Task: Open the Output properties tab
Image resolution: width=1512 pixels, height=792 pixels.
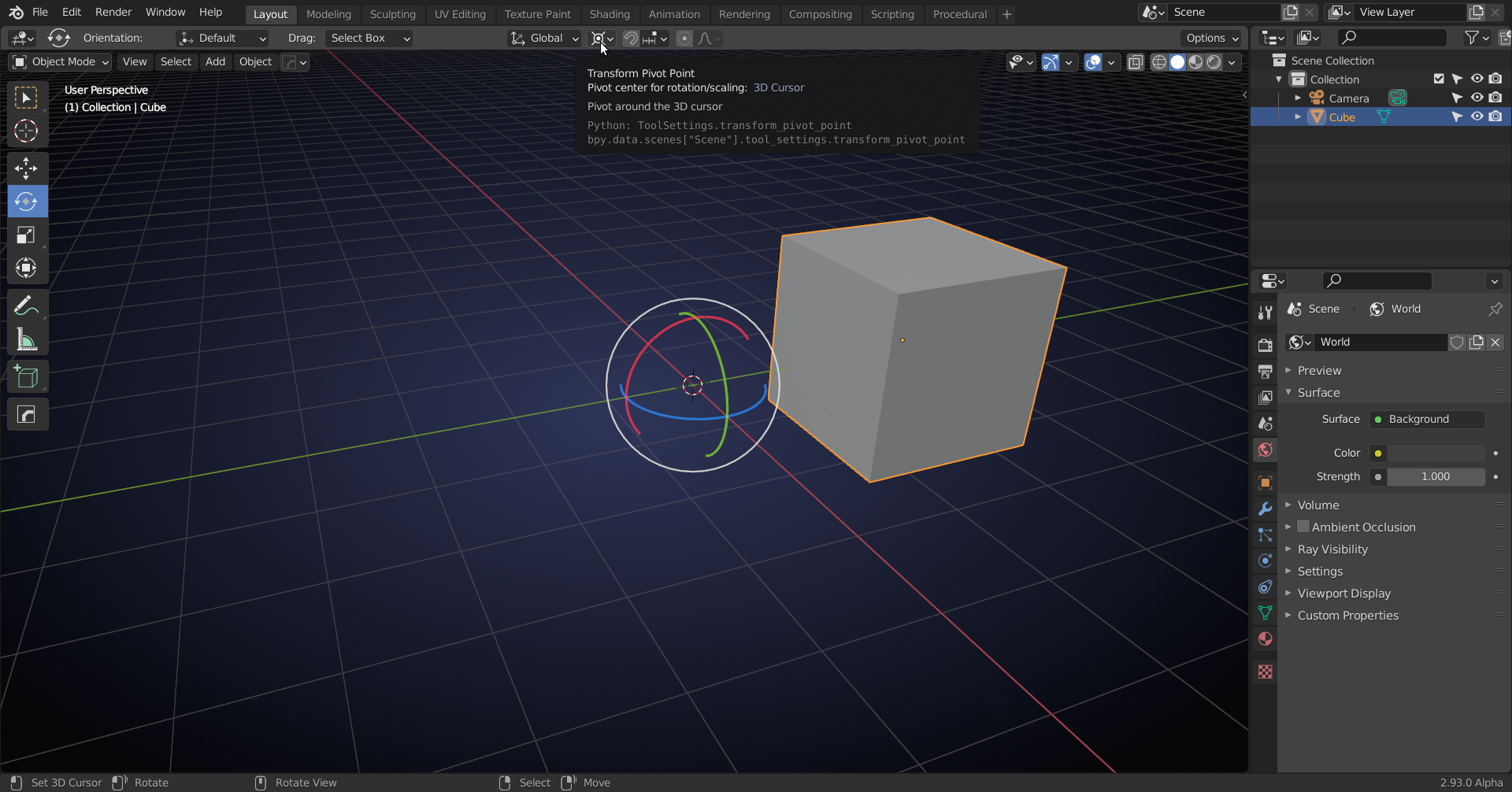Action: click(1266, 371)
